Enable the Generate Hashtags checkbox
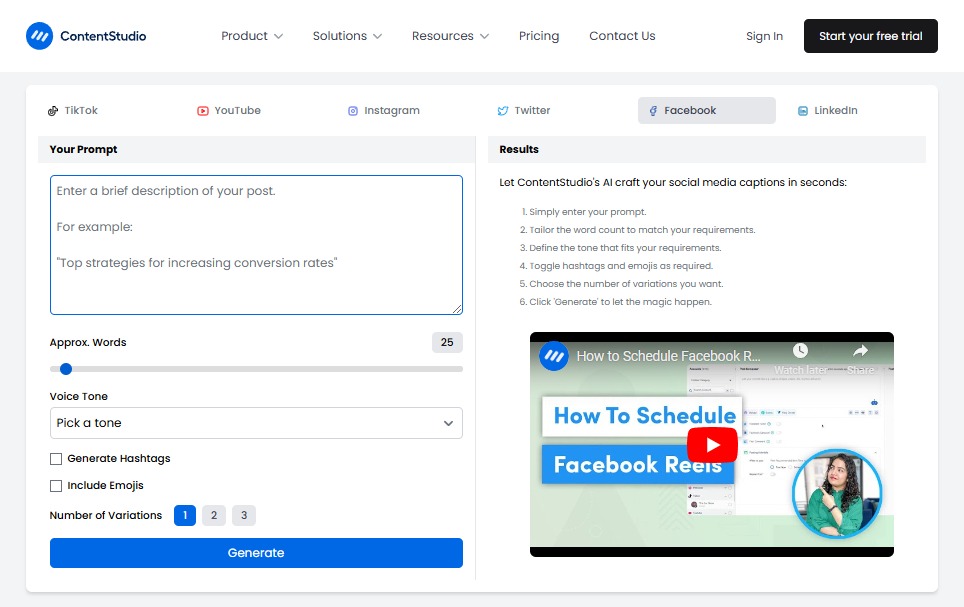Viewport: 964px width, 607px height. 56,459
